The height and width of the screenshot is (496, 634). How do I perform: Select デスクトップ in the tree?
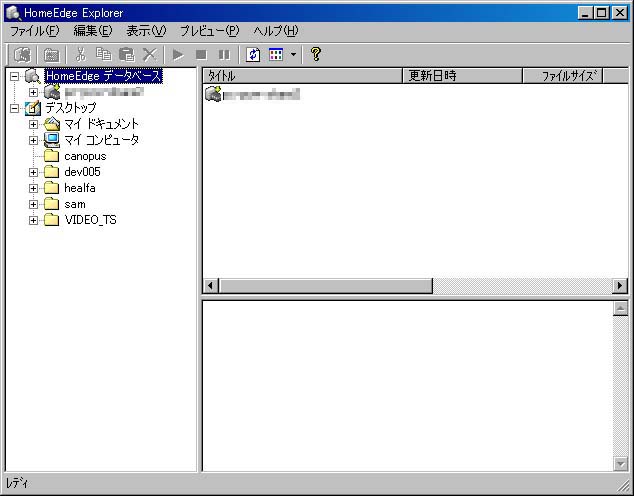(71, 108)
